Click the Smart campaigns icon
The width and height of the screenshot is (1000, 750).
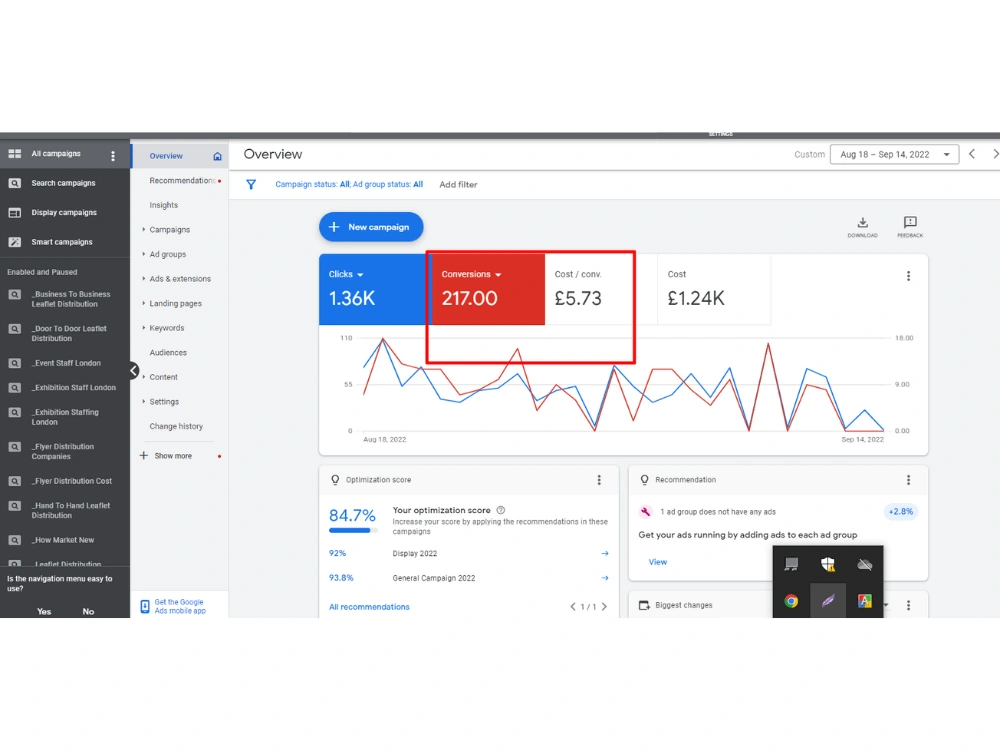(x=15, y=242)
